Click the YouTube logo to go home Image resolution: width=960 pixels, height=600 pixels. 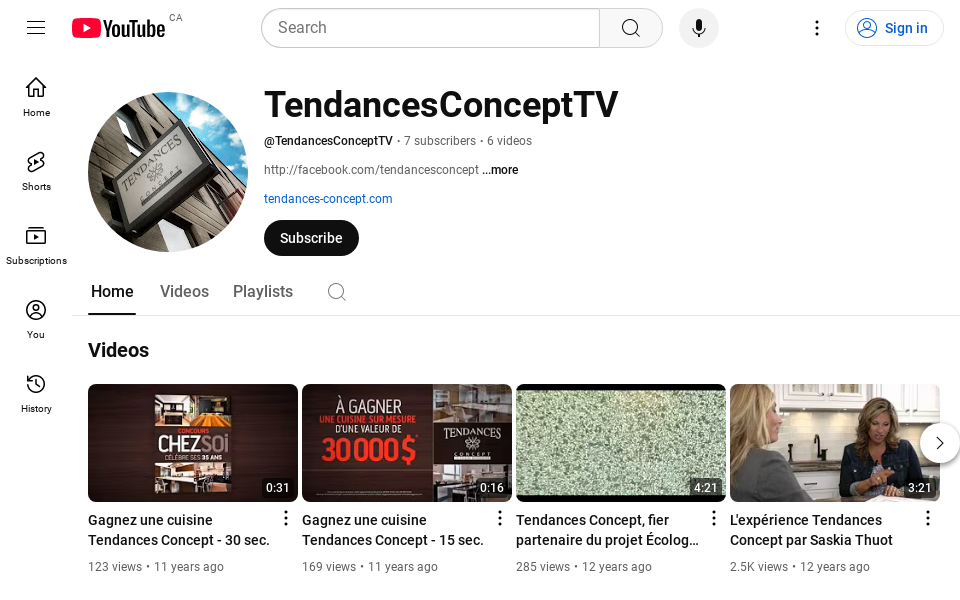pos(119,28)
